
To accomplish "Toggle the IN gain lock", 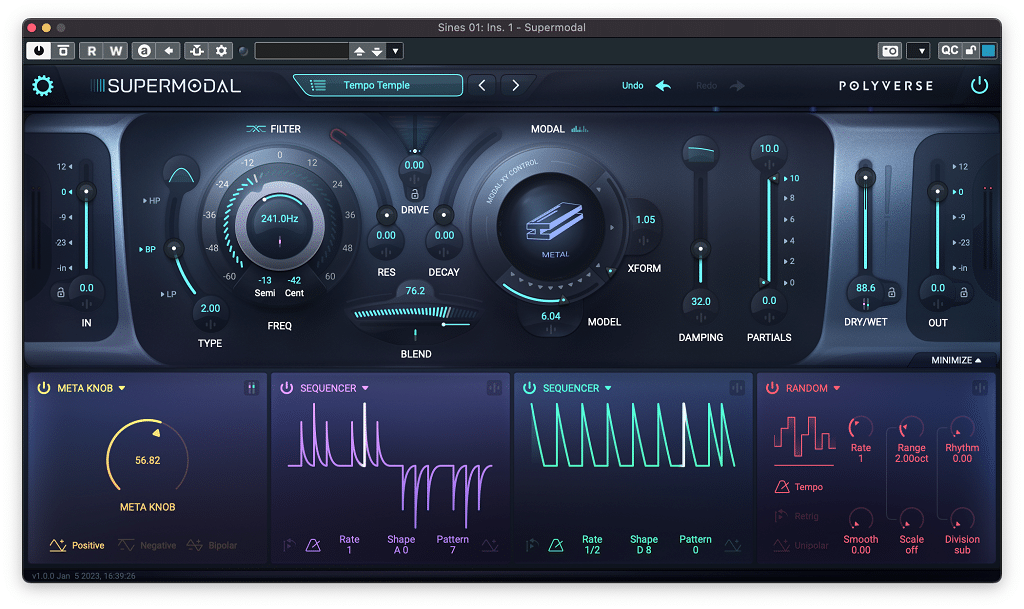I will pyautogui.click(x=61, y=292).
